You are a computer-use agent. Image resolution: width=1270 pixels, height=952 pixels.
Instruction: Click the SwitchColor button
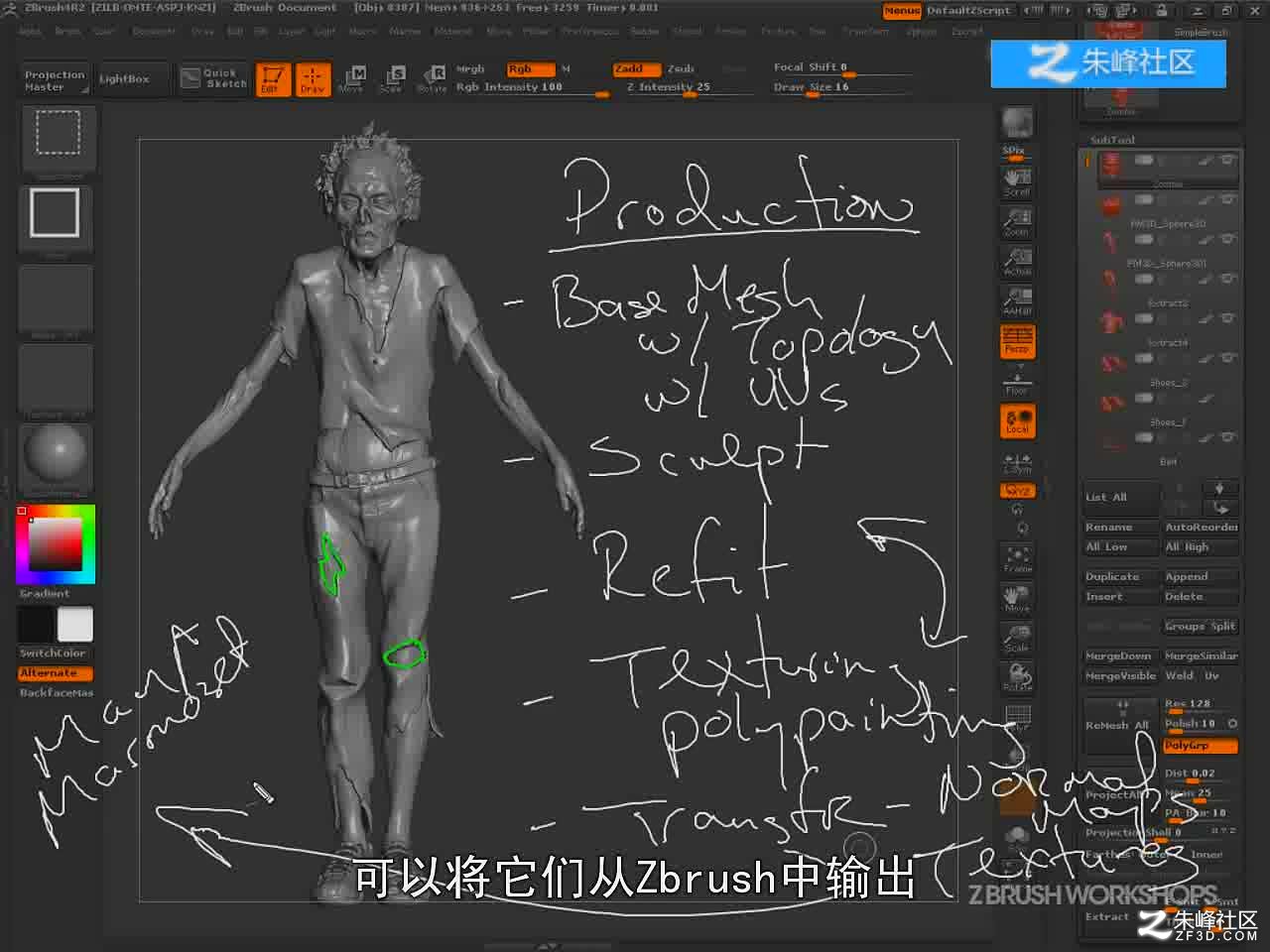pos(55,654)
